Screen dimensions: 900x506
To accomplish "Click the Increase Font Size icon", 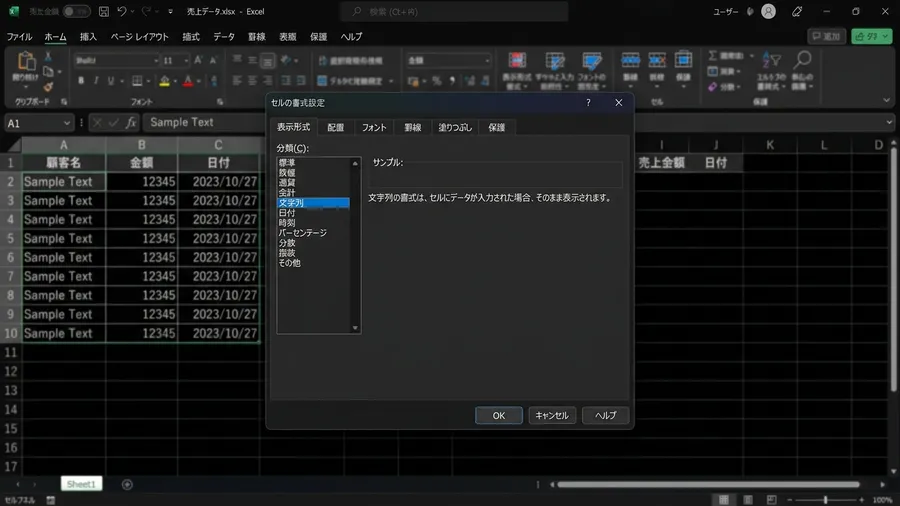I will click(198, 60).
